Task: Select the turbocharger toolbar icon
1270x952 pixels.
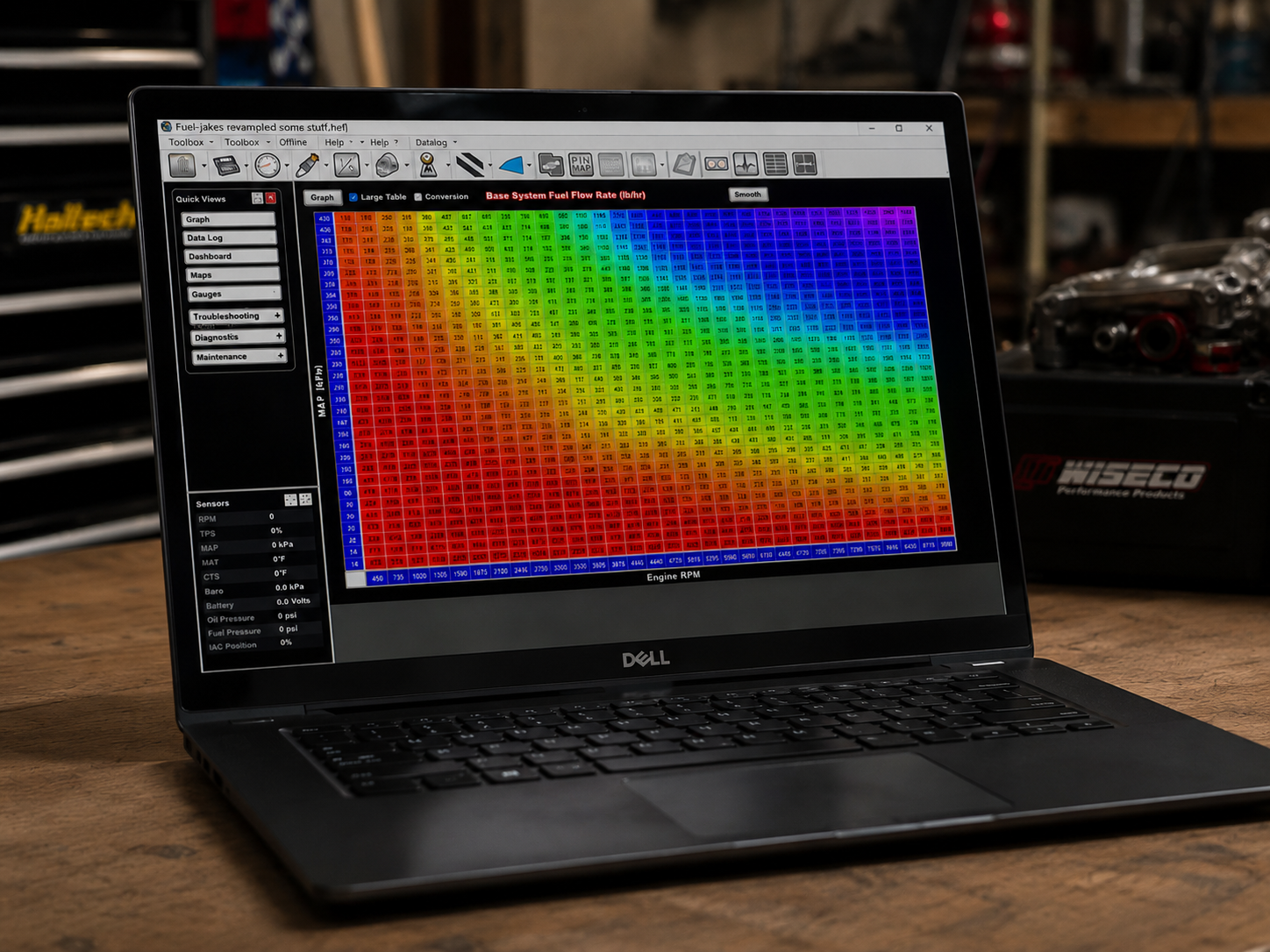Action: (387, 165)
